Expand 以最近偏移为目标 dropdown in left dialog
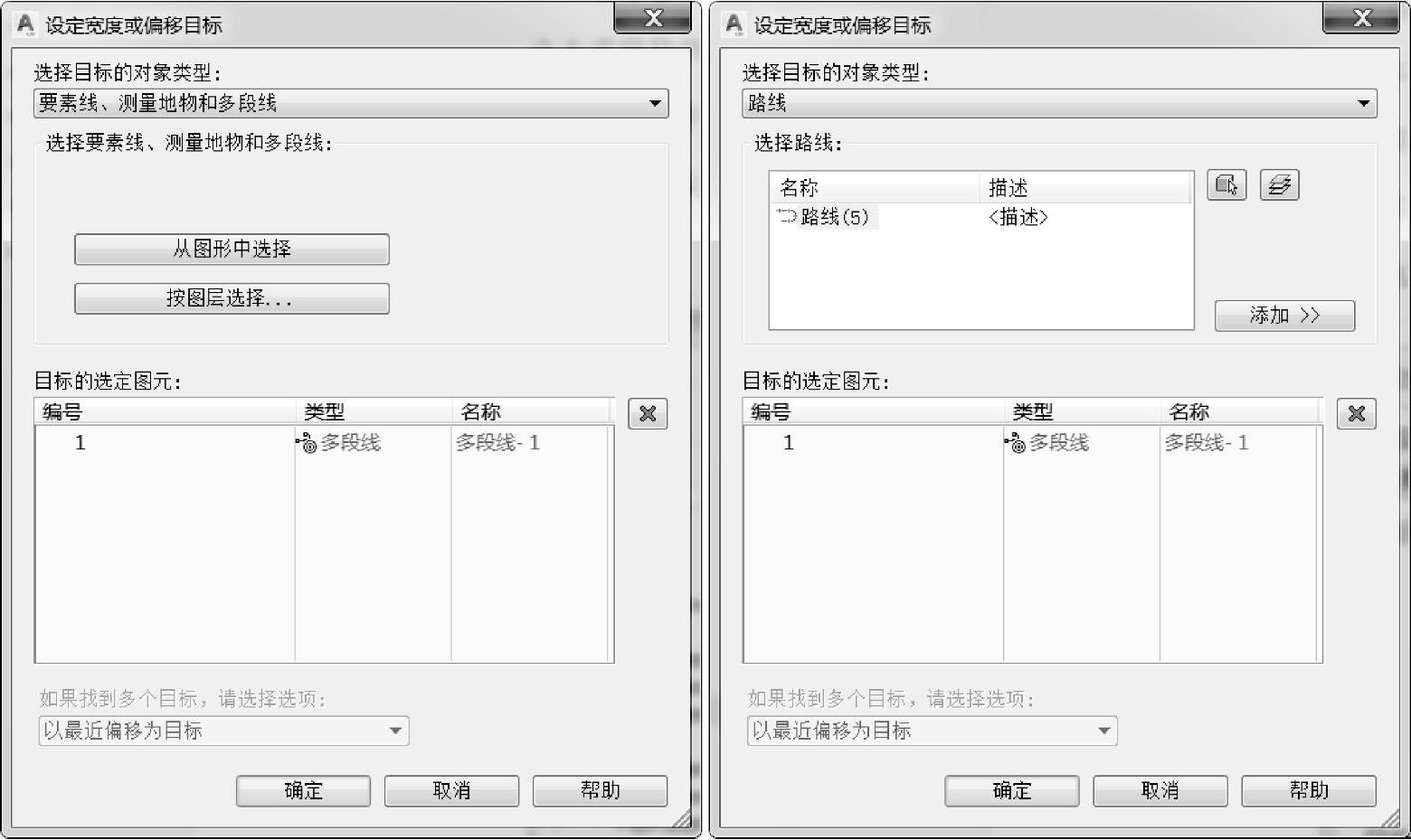This screenshot has height=840, width=1411. point(223,731)
